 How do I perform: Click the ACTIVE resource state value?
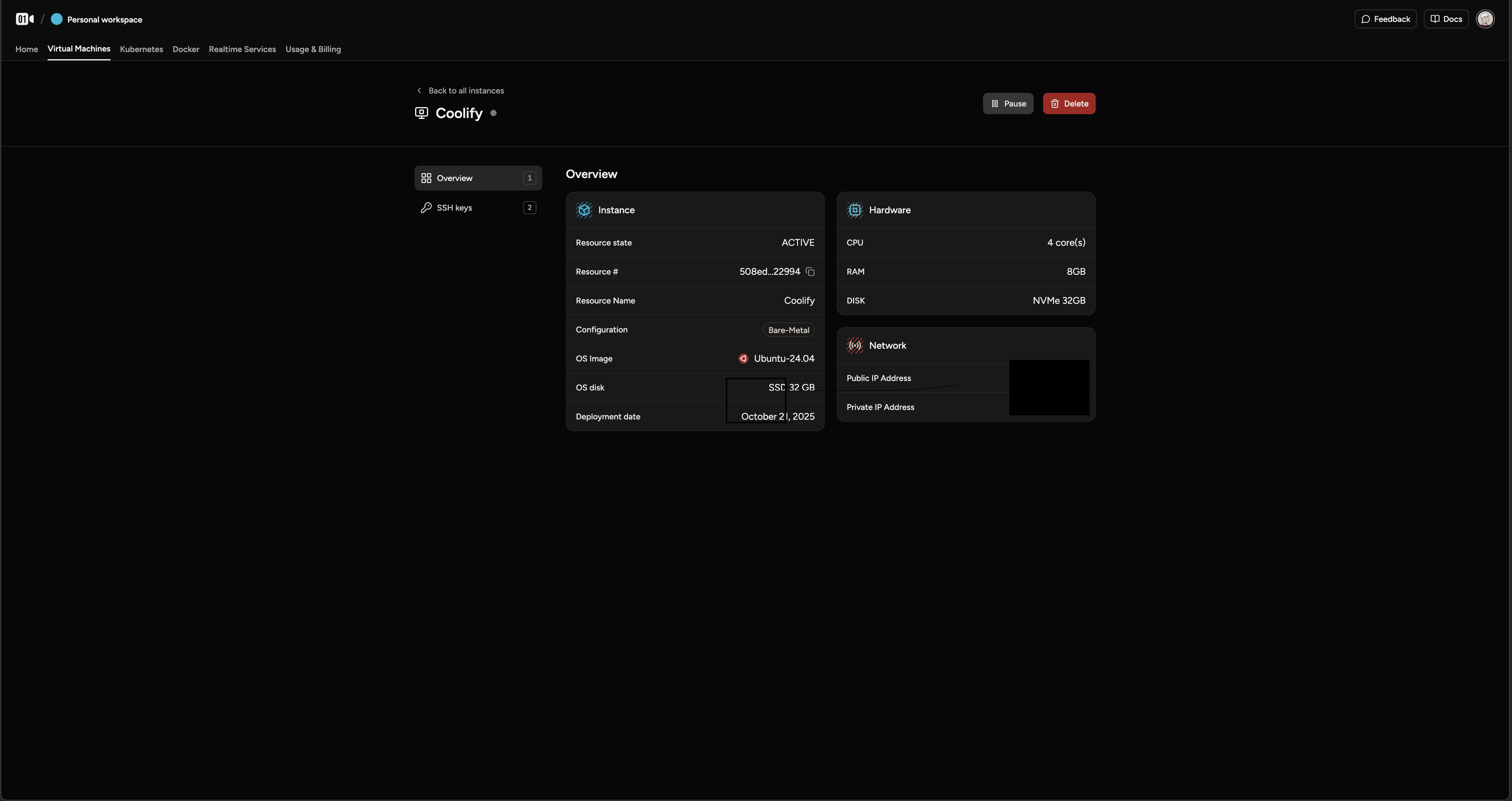click(x=798, y=243)
